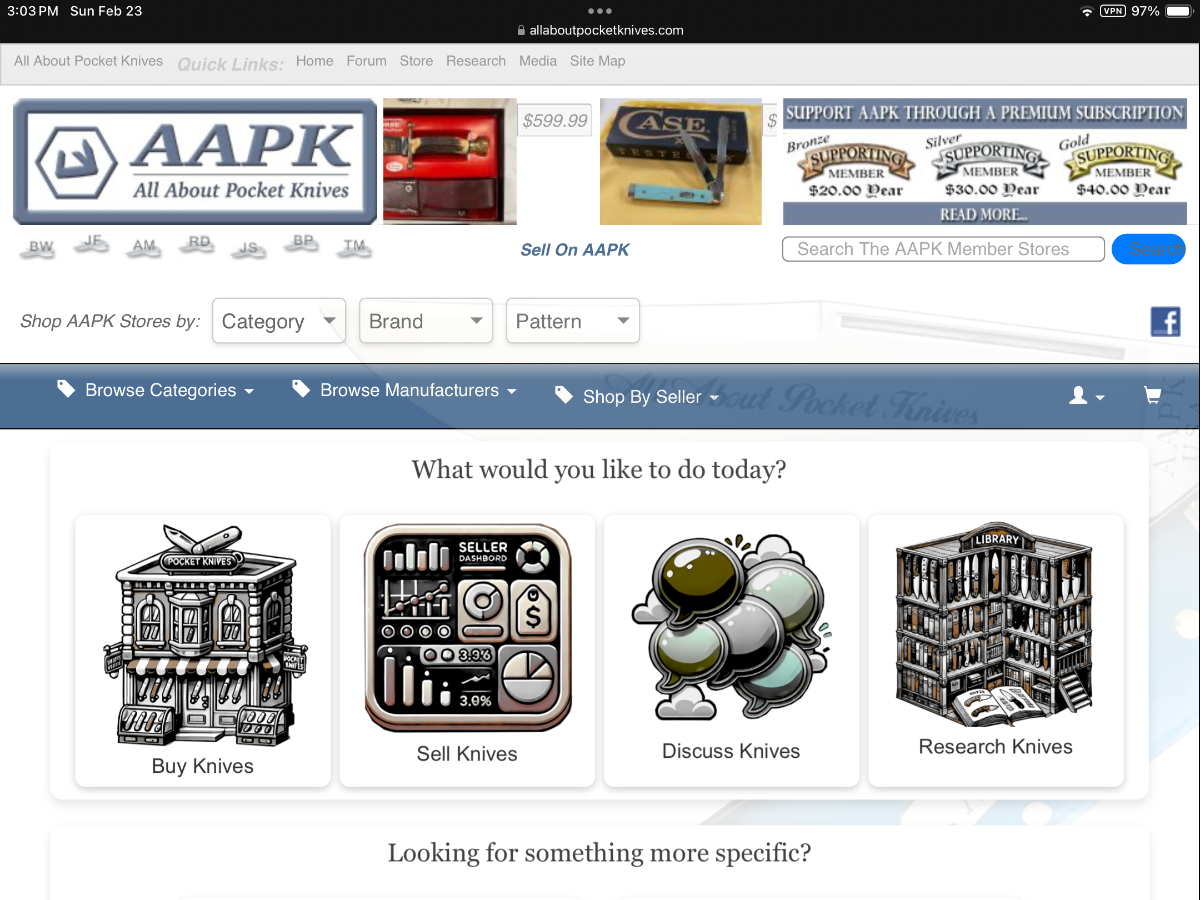Tap the VPN status indicator
The height and width of the screenshot is (900, 1200).
point(1112,11)
